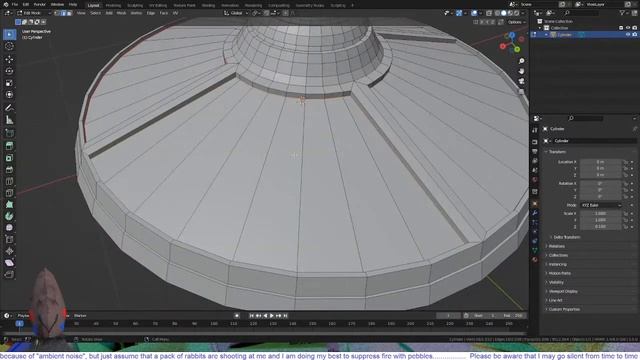Select the Spin tool
The width and height of the screenshot is (640, 360).
click(x=9, y=216)
